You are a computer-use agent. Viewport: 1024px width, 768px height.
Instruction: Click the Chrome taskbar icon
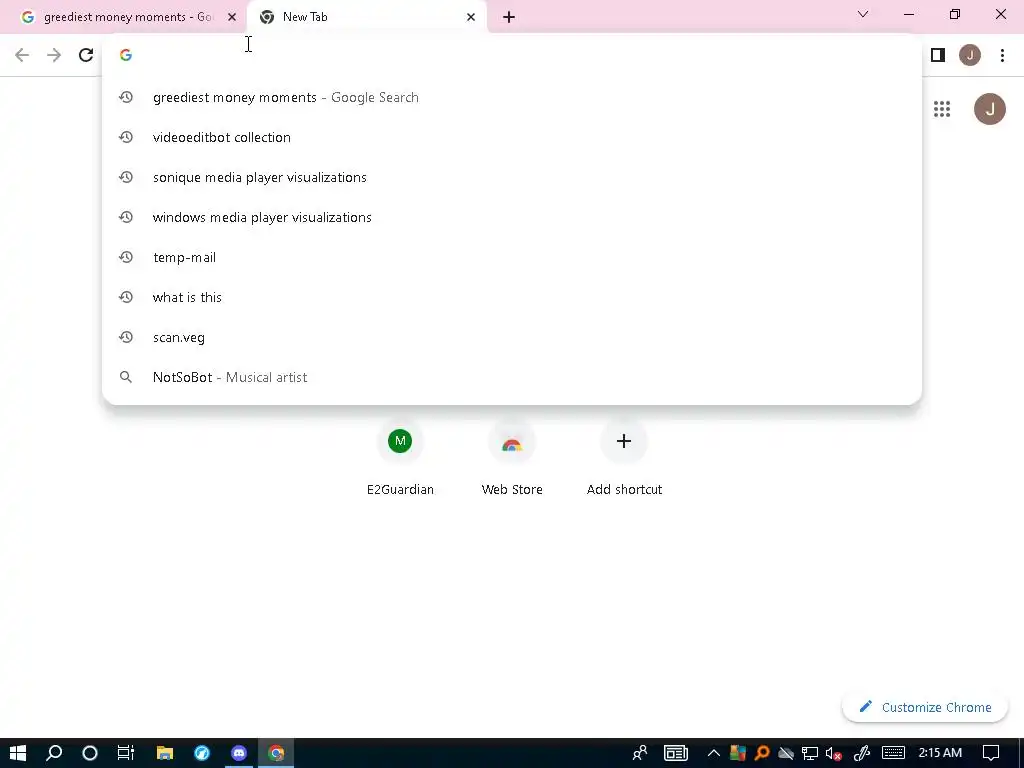click(276, 753)
